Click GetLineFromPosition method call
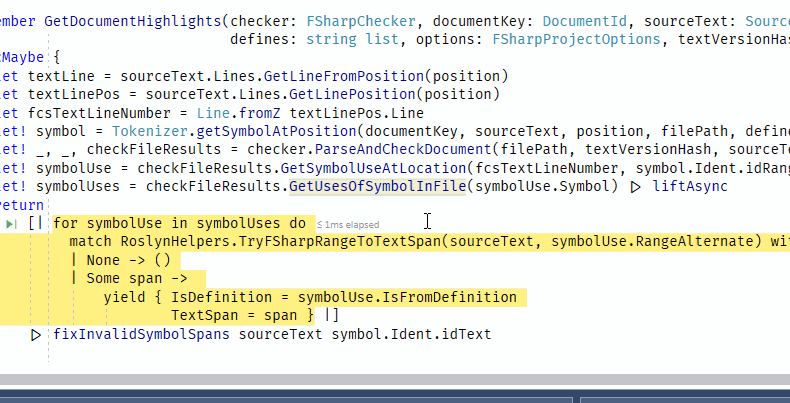Image resolution: width=790 pixels, height=403 pixels. coord(344,76)
